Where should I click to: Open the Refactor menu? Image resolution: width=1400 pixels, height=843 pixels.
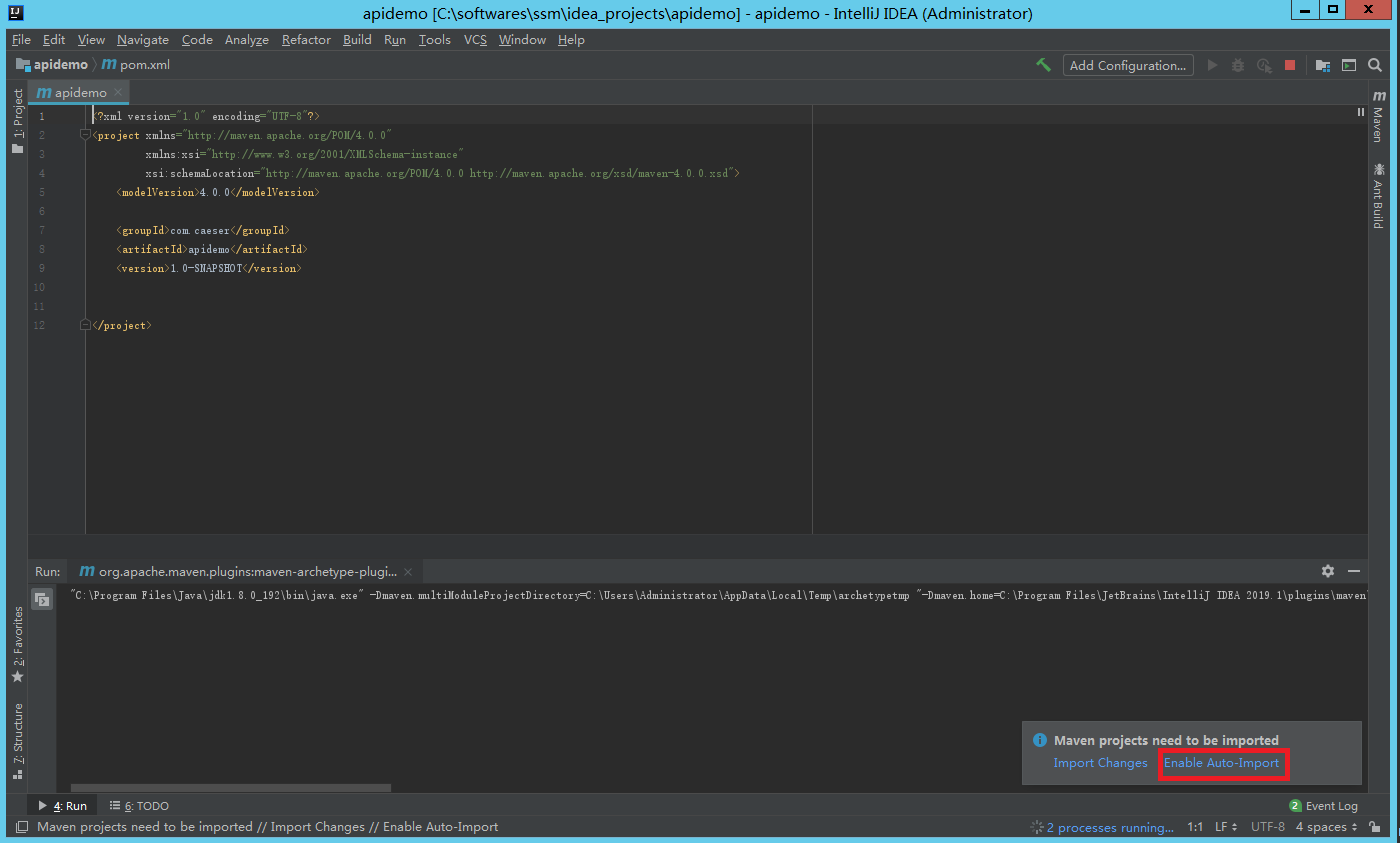pos(306,40)
